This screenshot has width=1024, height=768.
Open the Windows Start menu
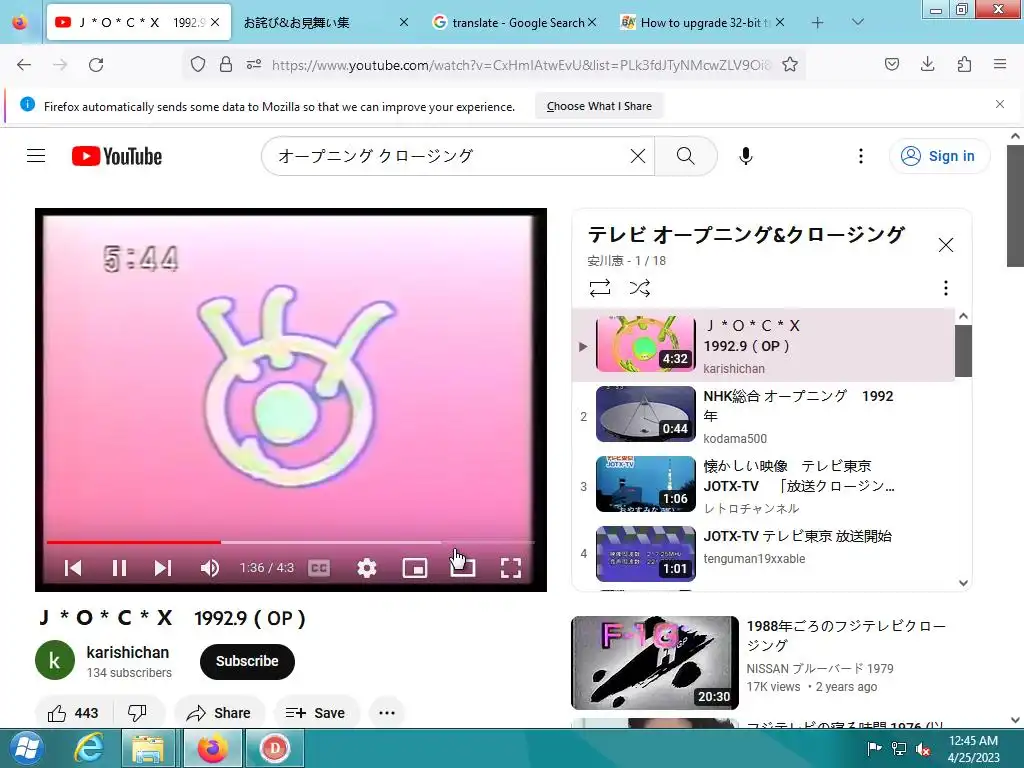26,748
